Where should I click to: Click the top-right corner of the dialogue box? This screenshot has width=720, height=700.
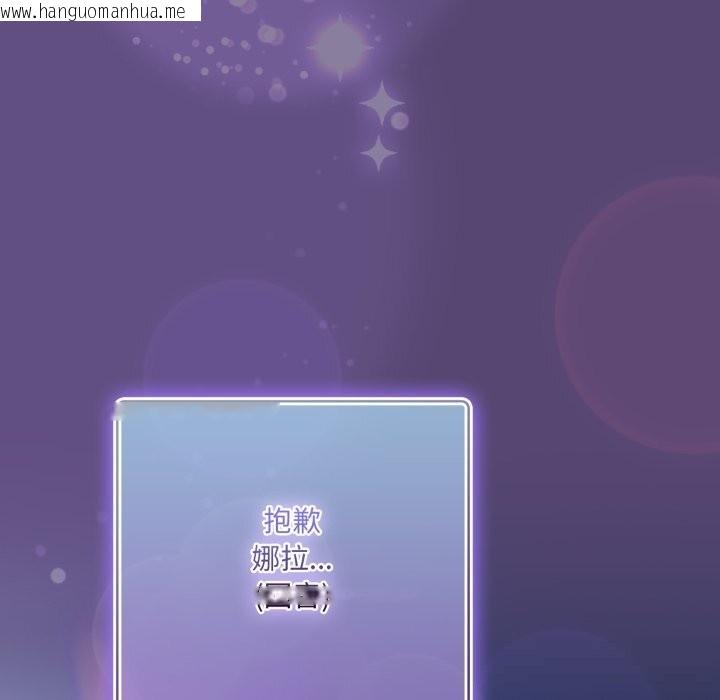point(465,404)
